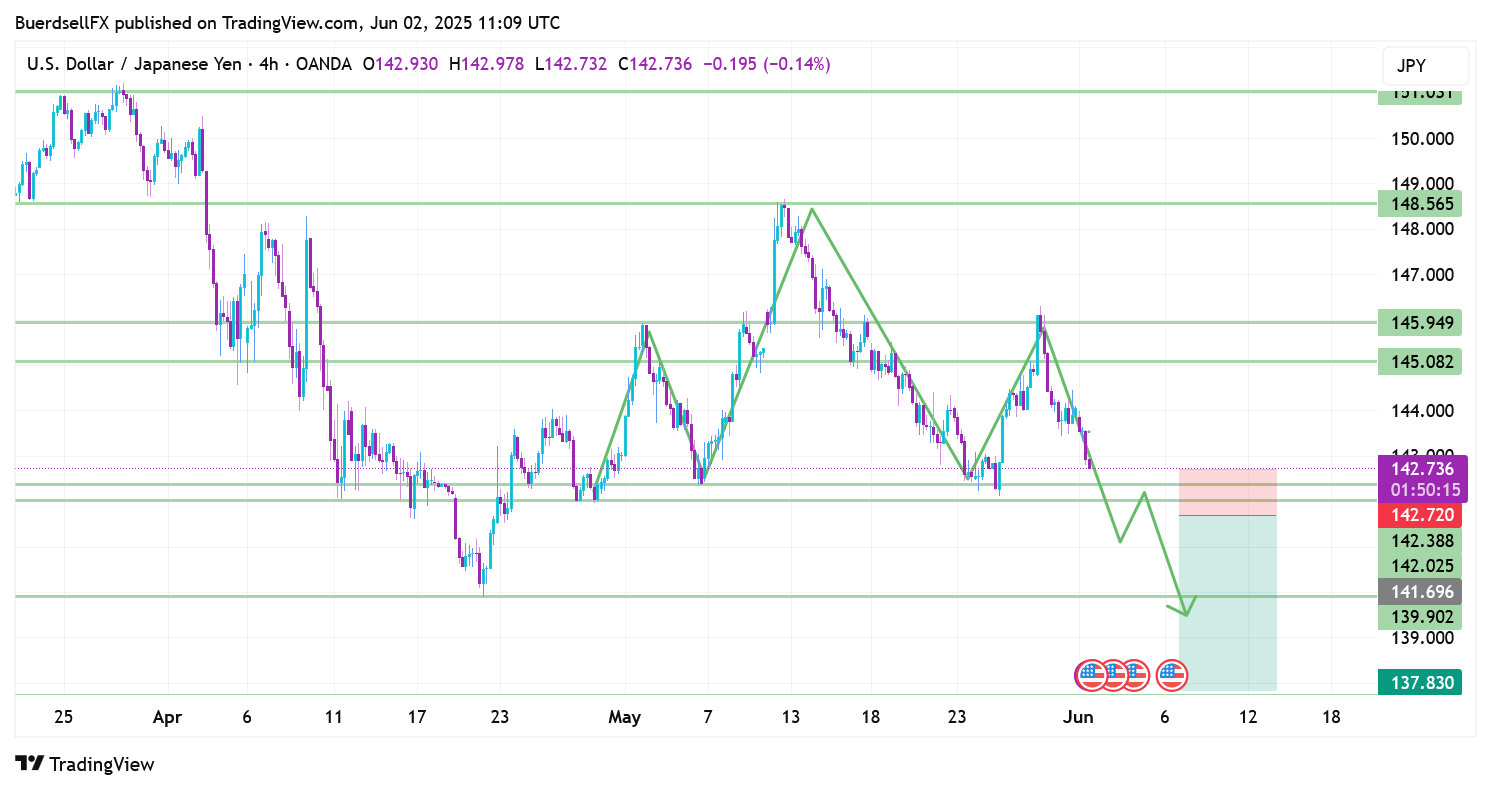Click the 25 date on time axis
1491x790 pixels.
(64, 717)
